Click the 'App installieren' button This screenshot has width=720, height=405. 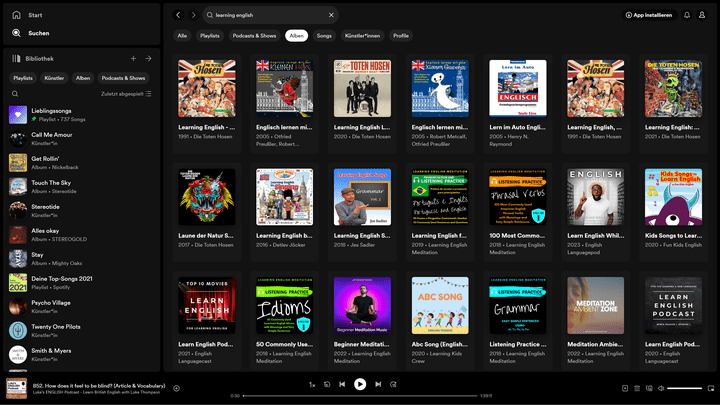648,15
